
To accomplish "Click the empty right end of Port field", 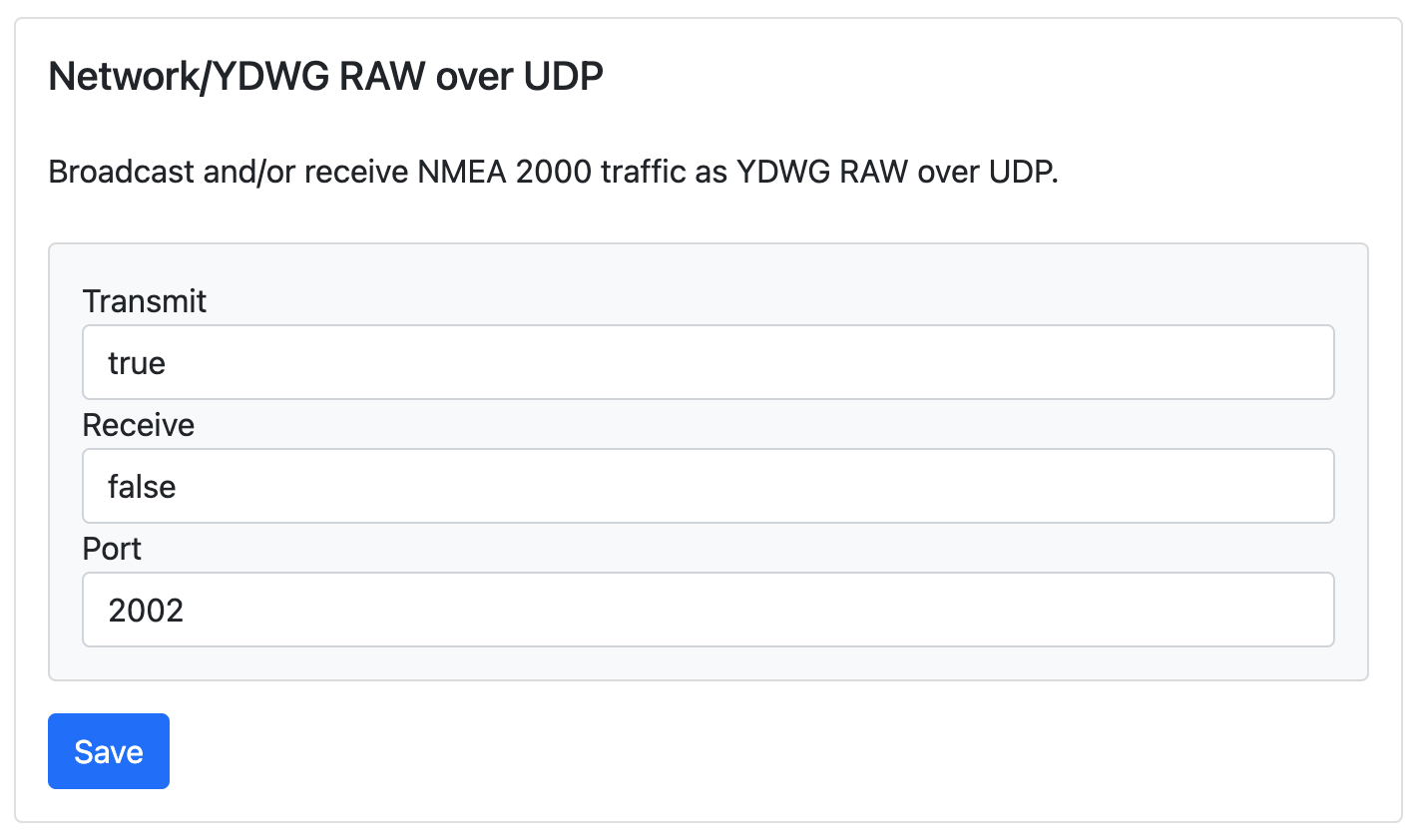I will pos(1277,610).
